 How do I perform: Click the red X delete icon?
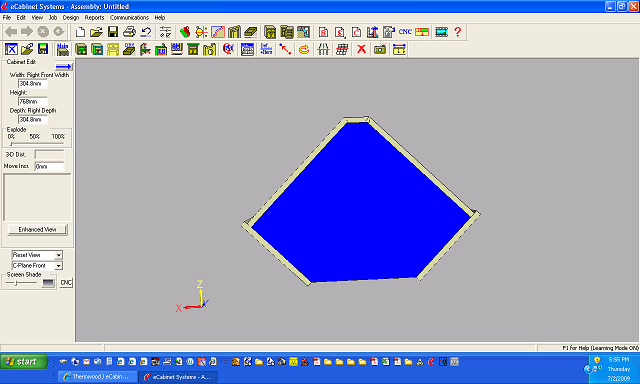click(x=361, y=49)
